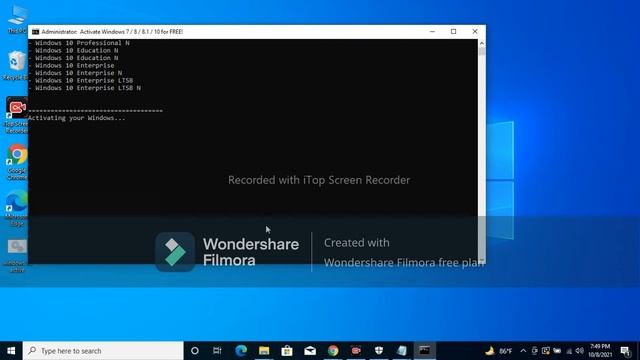The image size is (640, 360).
Task: Open File Explorer from the taskbar
Action: [264, 351]
